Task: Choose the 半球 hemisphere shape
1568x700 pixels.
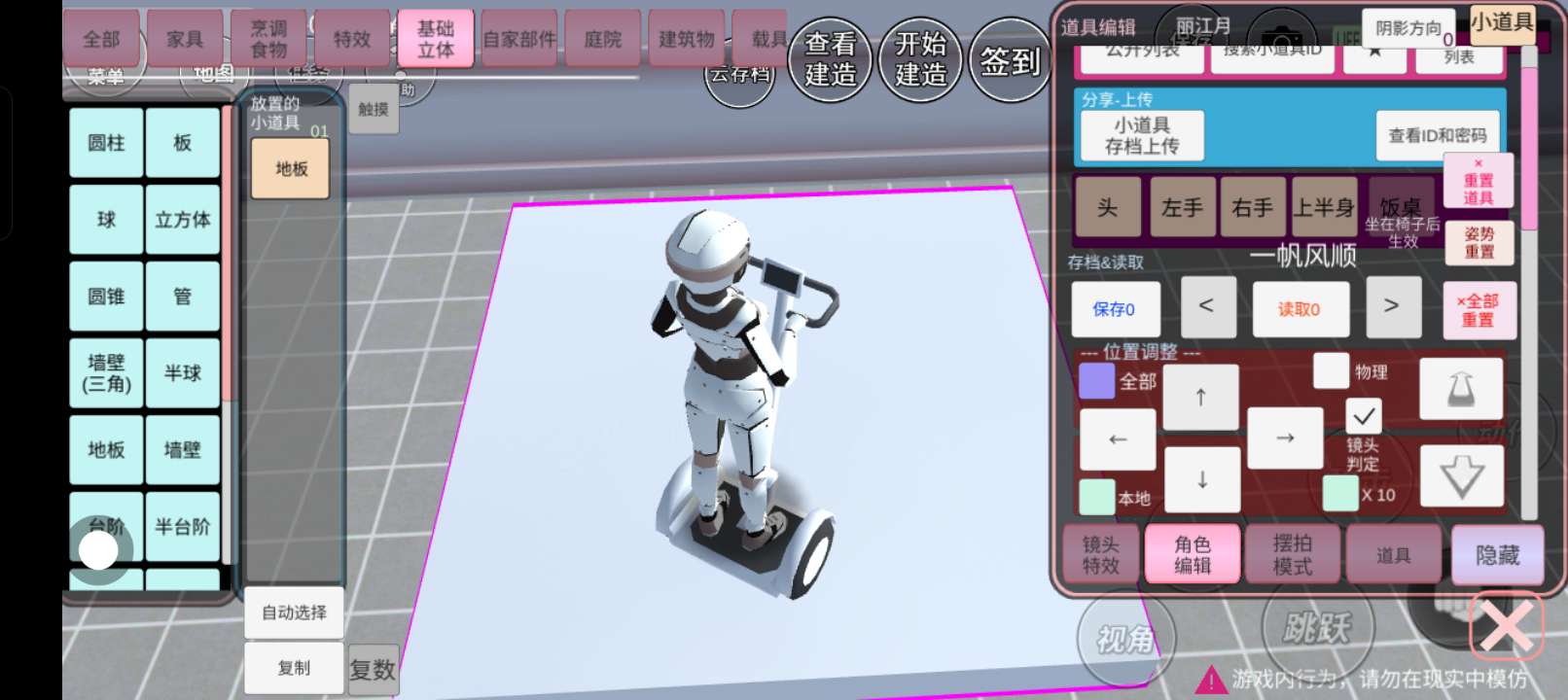Action: 183,373
